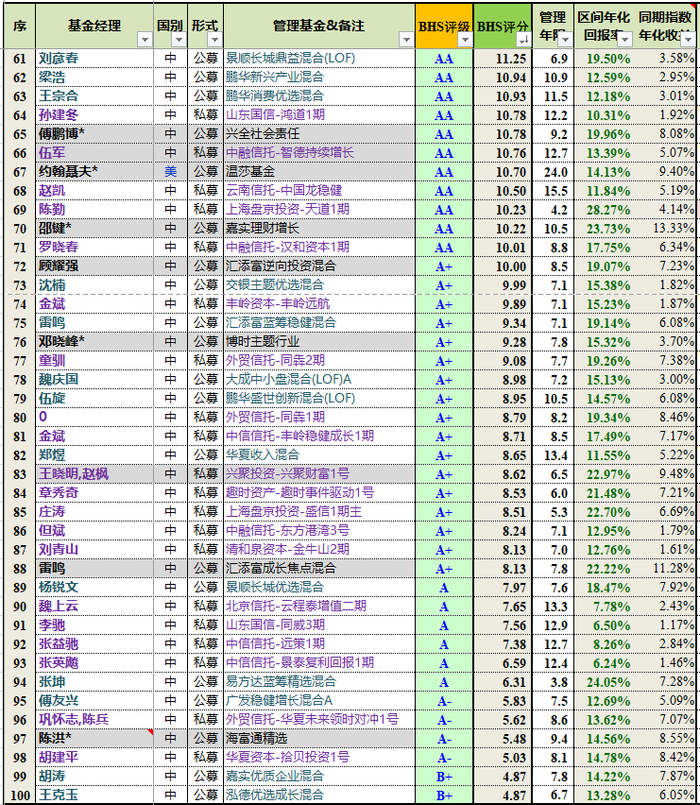Click the return cell 24.05%

click(x=604, y=682)
